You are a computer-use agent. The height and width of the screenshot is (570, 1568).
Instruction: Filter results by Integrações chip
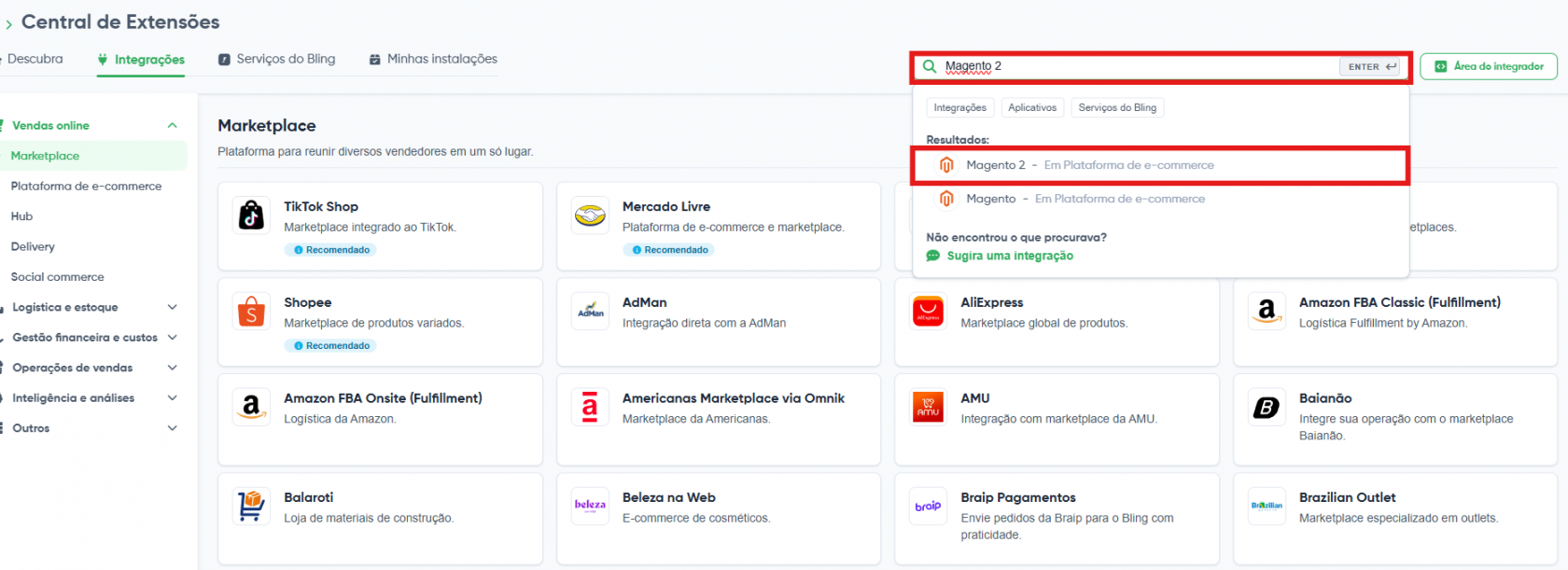[959, 108]
